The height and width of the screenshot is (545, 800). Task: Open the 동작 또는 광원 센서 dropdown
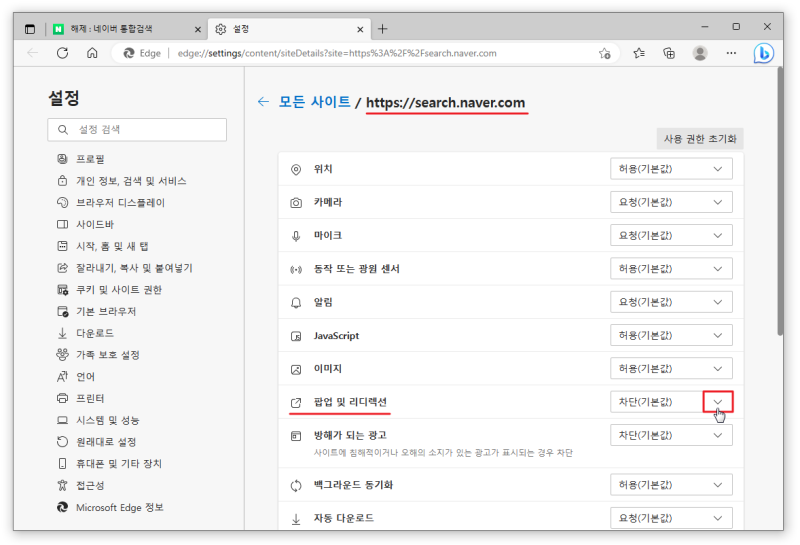[x=671, y=269]
